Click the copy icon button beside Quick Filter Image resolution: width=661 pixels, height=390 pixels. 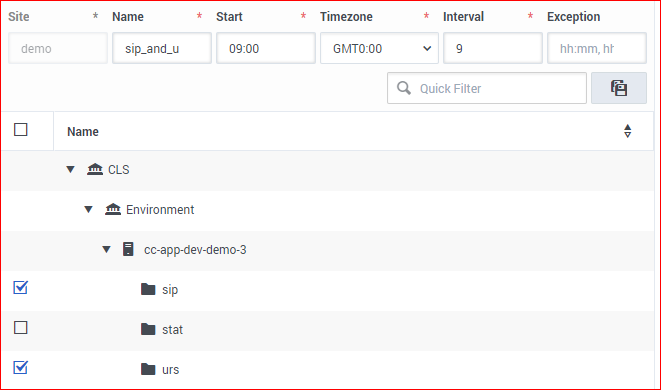coord(618,88)
